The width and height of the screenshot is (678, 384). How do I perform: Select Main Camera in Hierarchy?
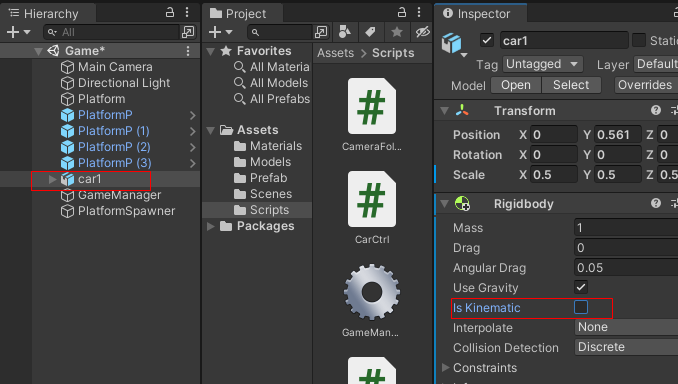[115, 67]
